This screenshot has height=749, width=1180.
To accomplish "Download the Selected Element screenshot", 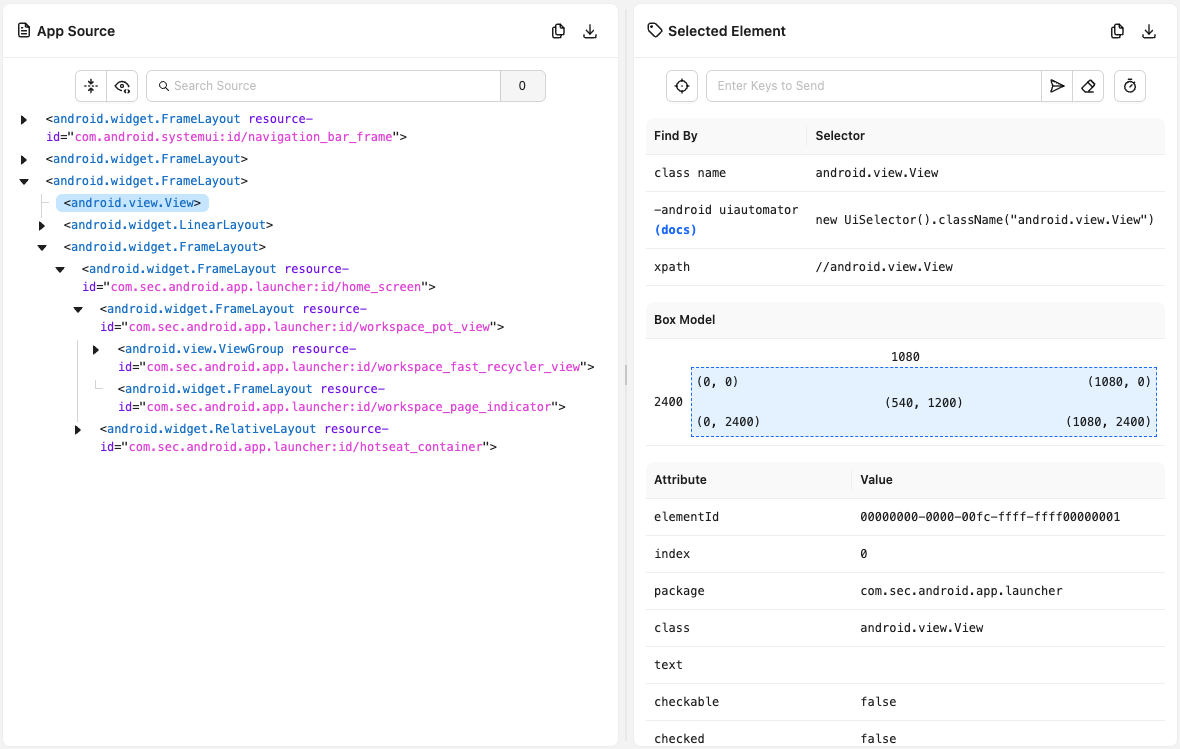I will tap(1149, 31).
